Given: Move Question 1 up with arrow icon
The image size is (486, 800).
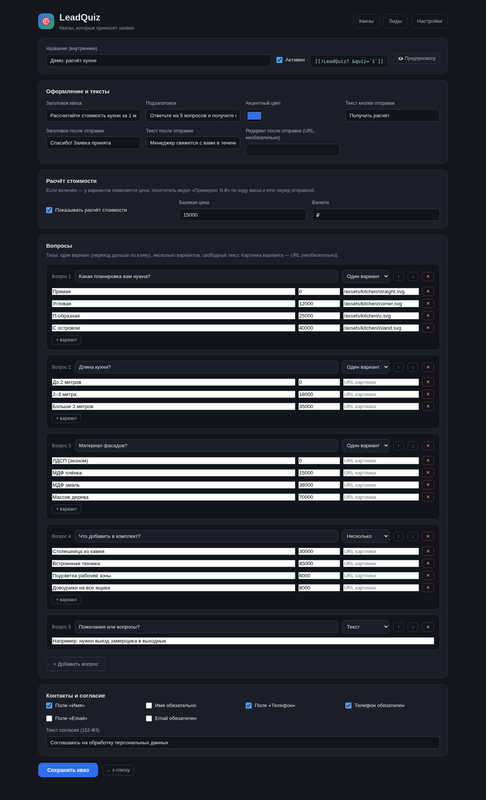Looking at the screenshot, I should (x=398, y=277).
